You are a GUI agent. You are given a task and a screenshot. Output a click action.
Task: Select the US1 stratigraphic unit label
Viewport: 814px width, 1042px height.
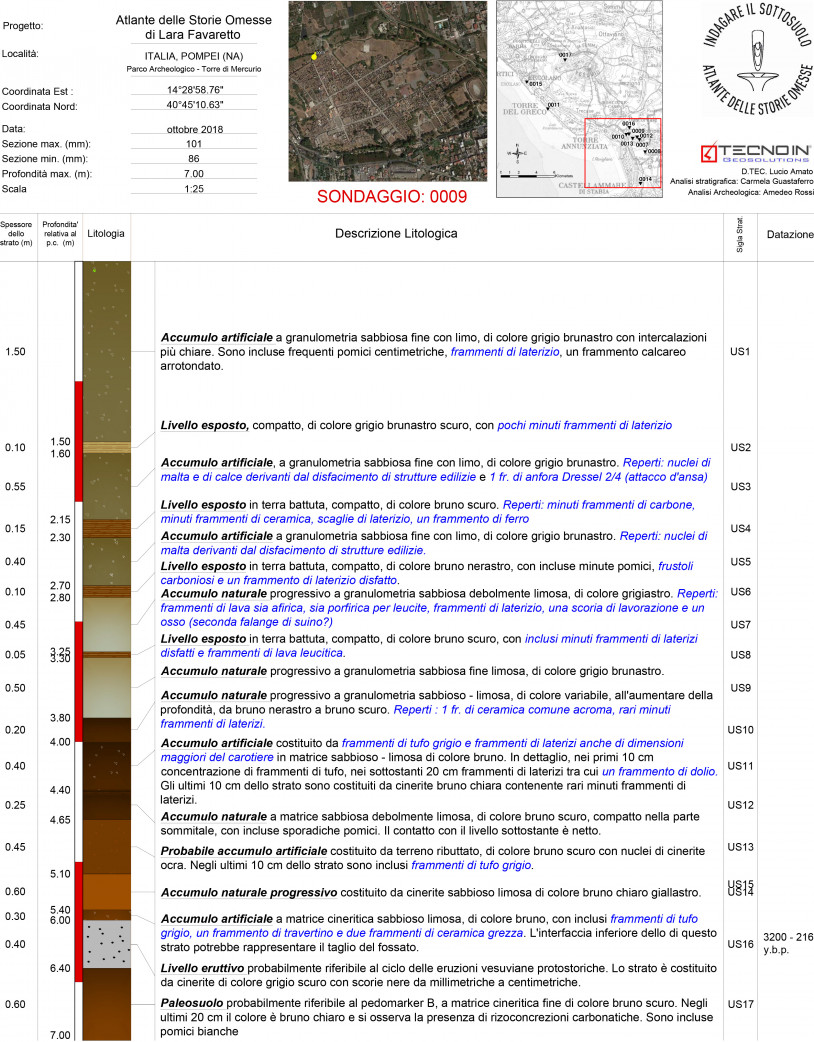click(740, 352)
